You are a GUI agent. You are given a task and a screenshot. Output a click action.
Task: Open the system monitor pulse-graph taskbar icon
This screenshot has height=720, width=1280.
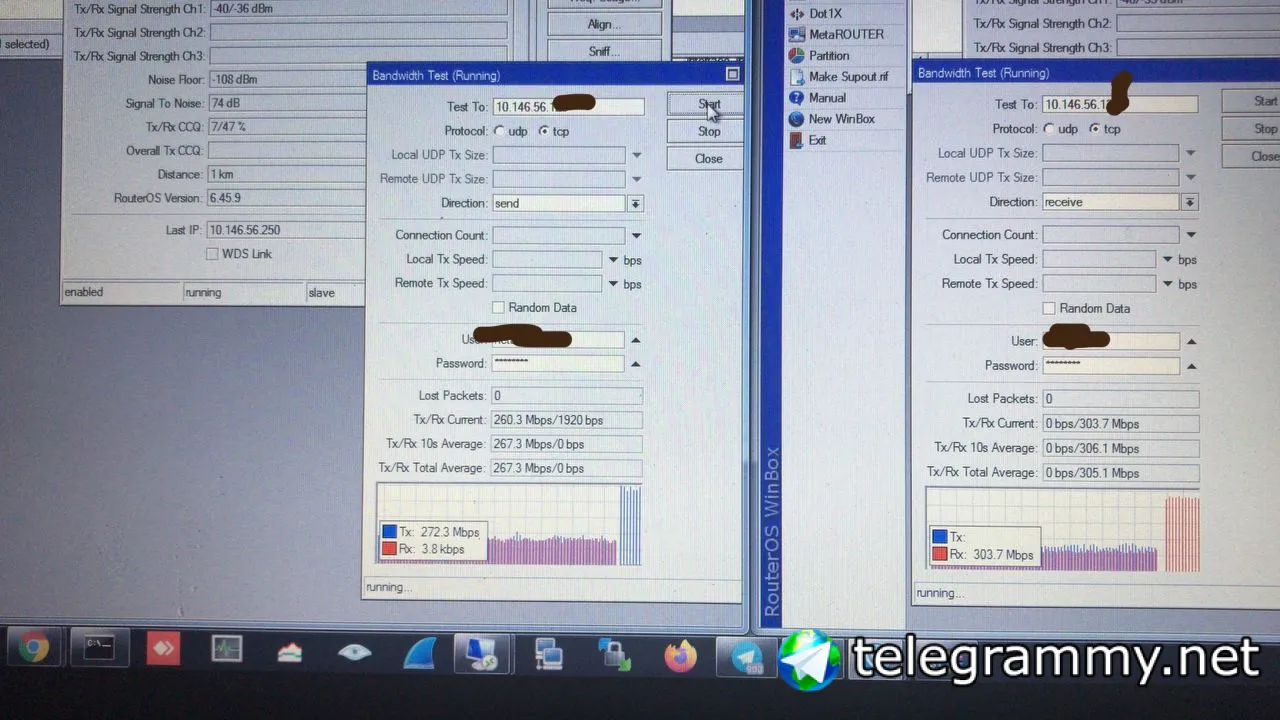pyautogui.click(x=227, y=649)
